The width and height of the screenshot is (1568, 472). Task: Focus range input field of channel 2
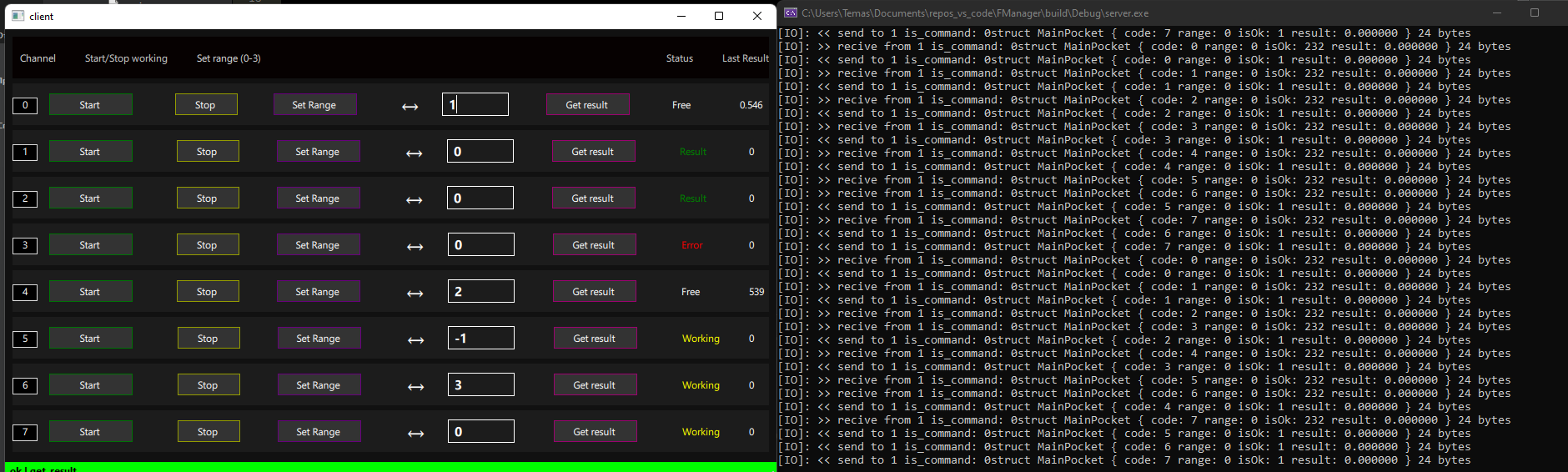480,198
